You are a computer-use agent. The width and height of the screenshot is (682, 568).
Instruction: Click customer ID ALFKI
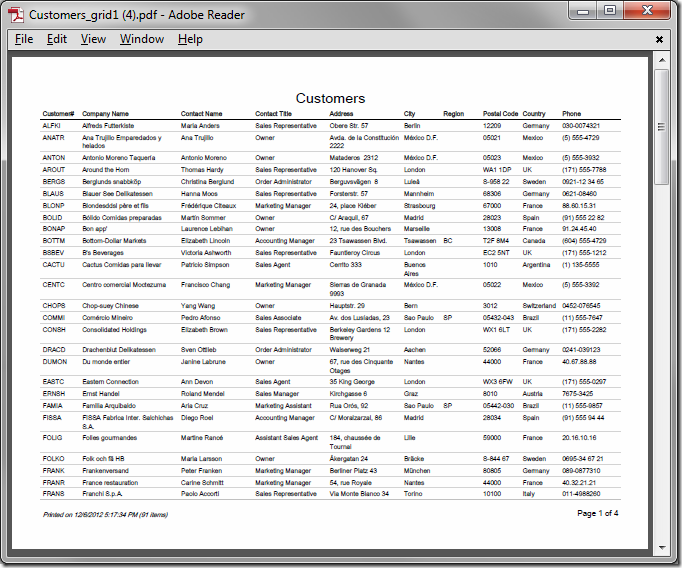(x=51, y=126)
